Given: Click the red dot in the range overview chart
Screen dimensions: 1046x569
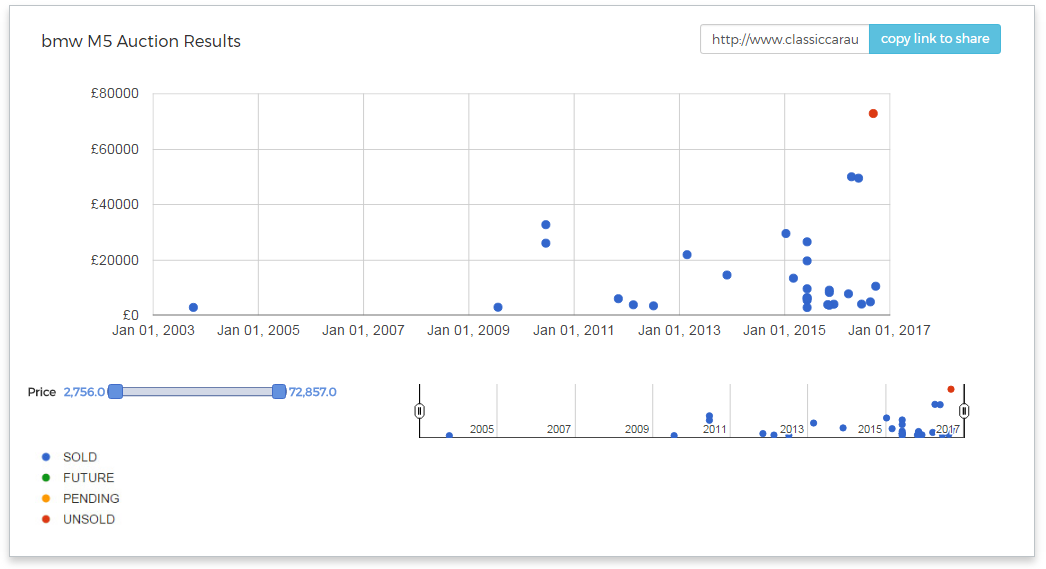Looking at the screenshot, I should [x=951, y=389].
